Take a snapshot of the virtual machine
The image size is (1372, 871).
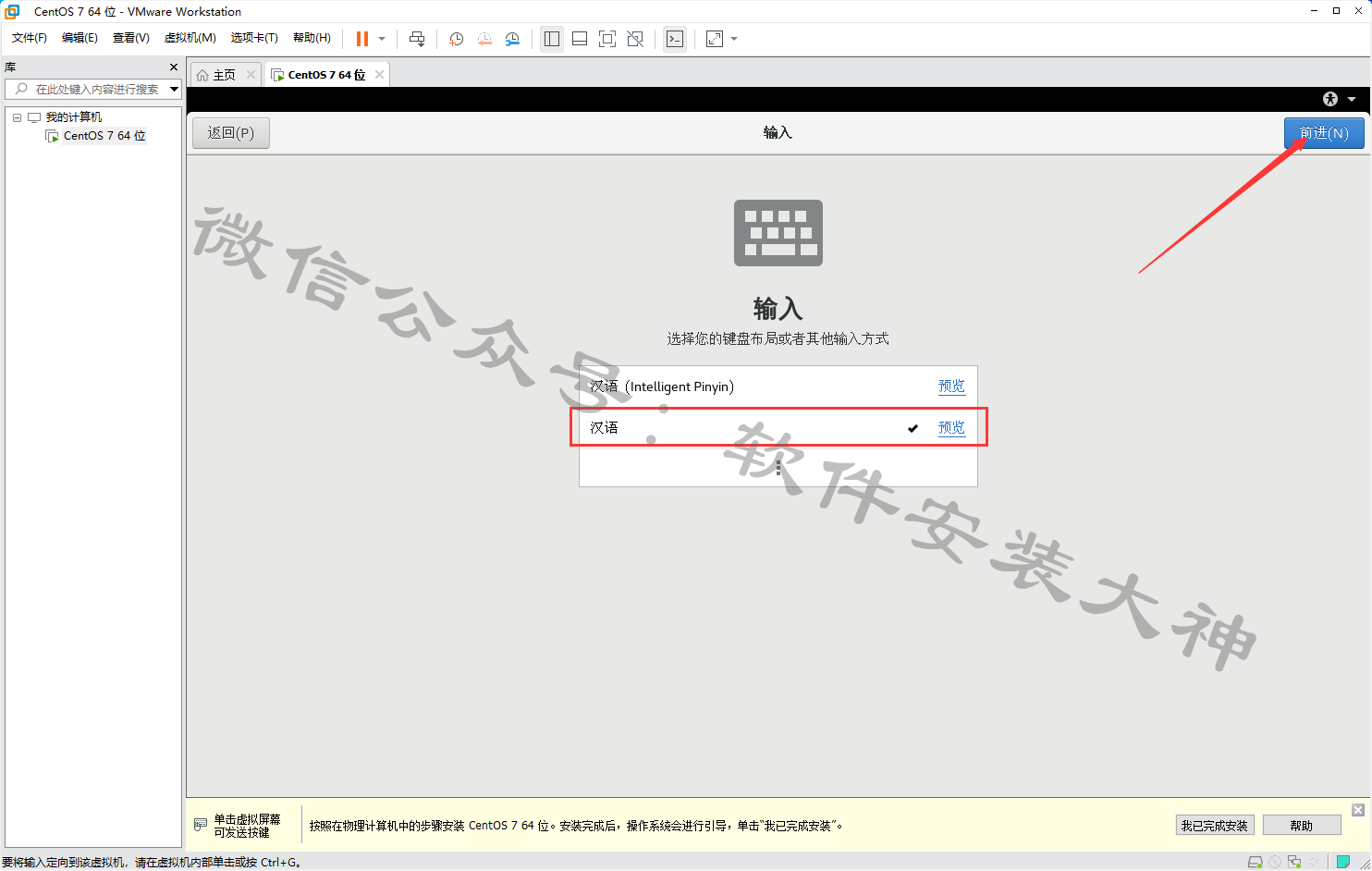tap(456, 39)
